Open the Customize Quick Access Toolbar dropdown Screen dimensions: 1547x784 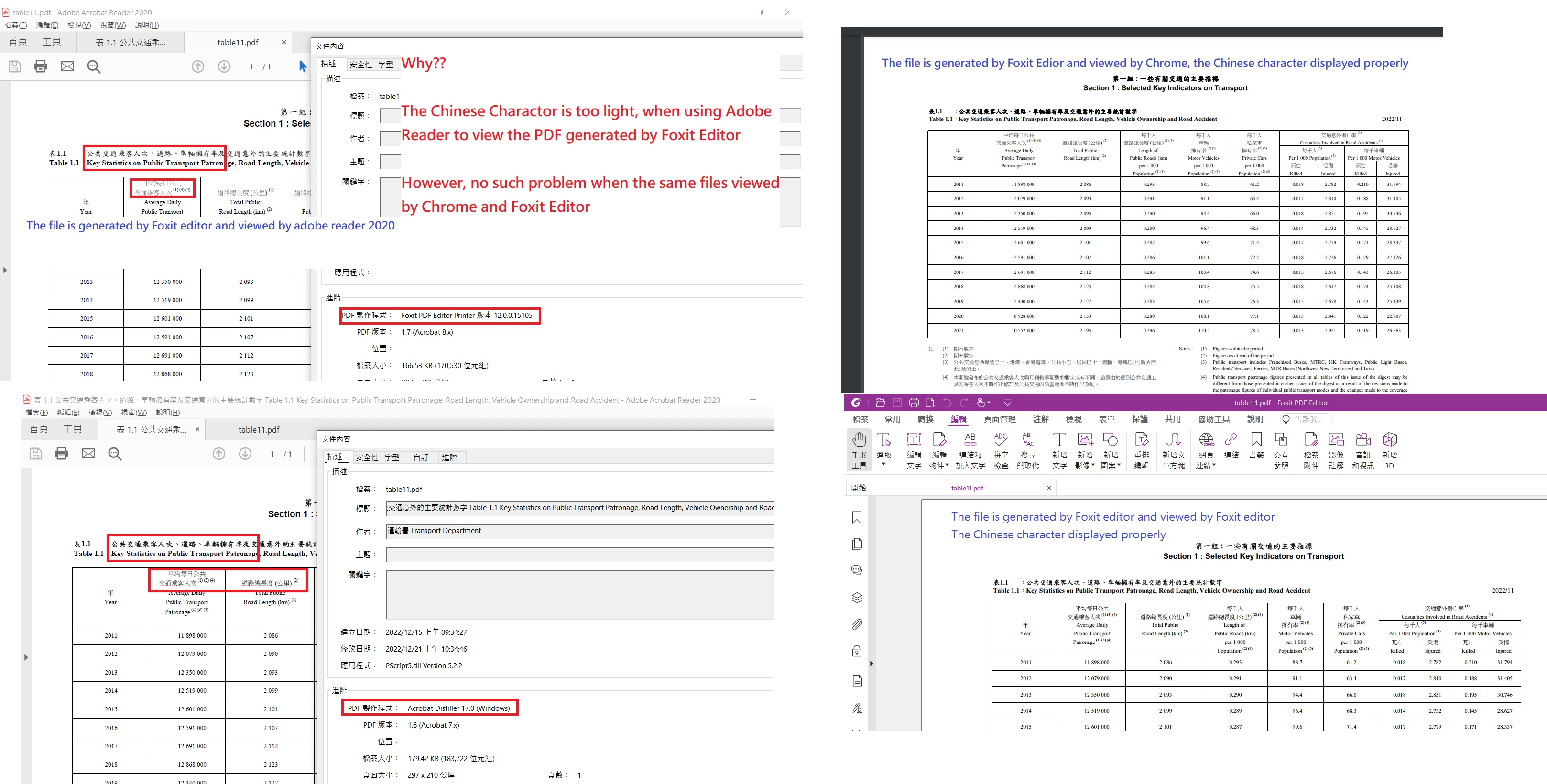(1008, 403)
